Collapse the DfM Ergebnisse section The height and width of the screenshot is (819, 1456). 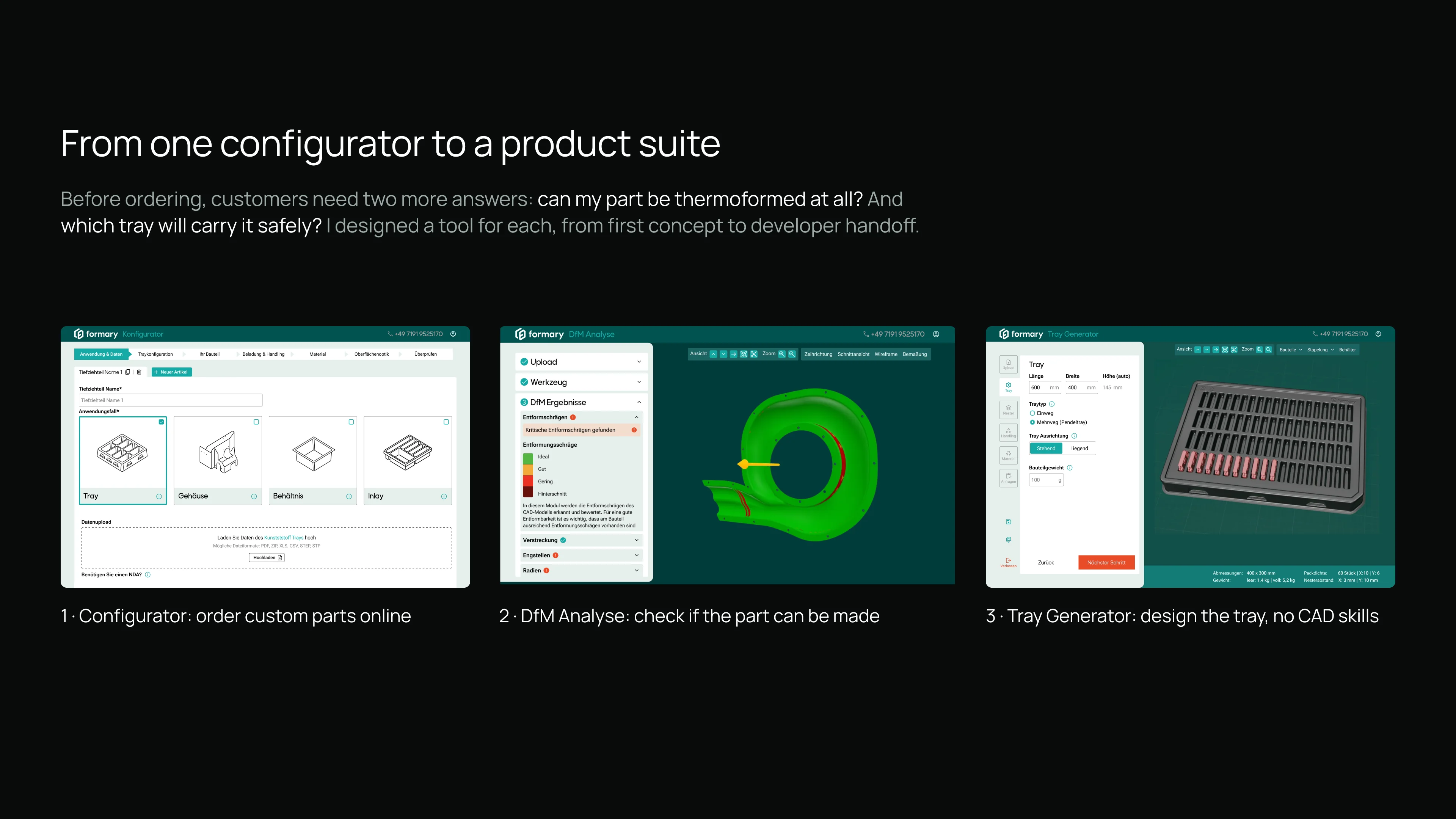582,402
